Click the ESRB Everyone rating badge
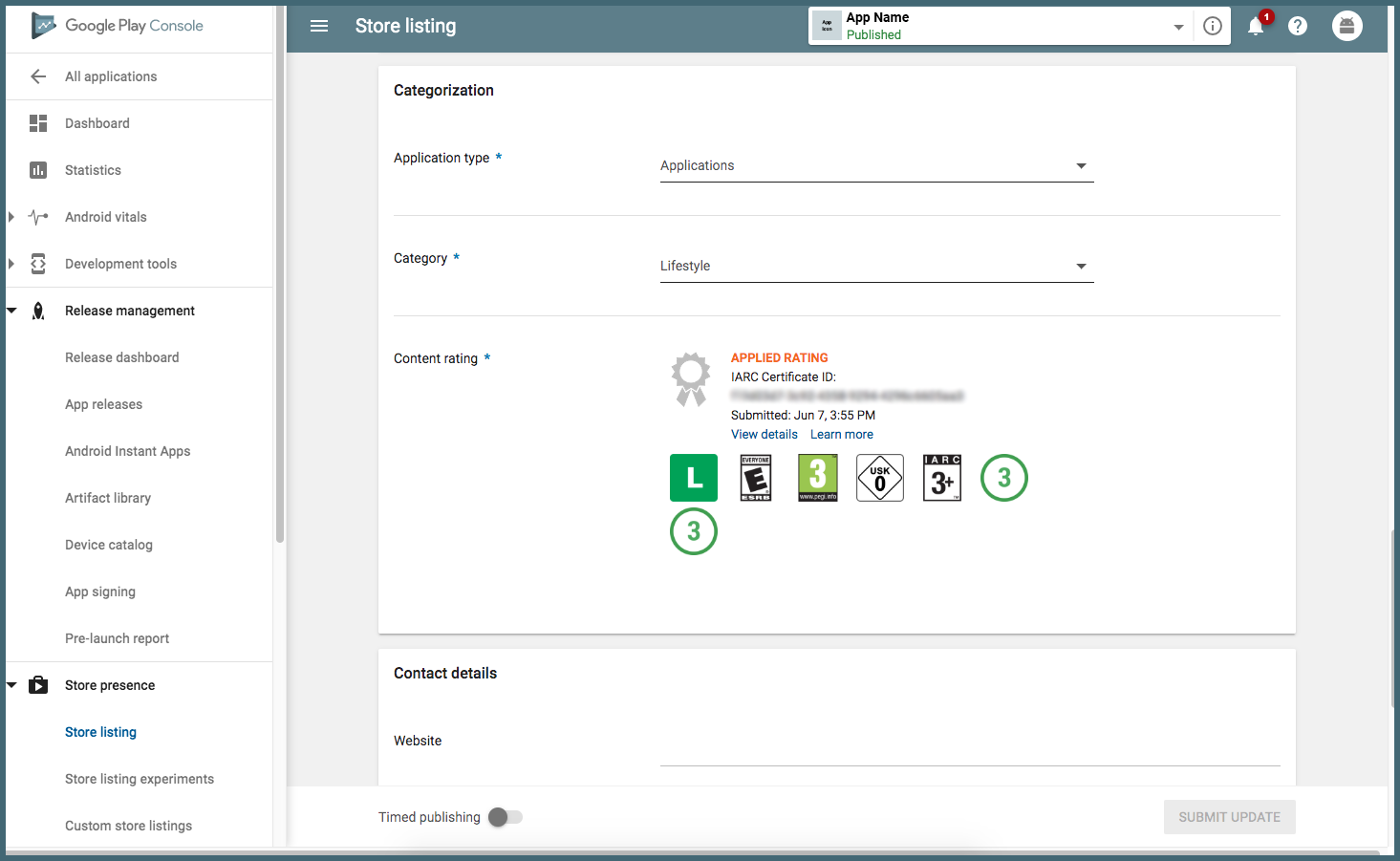 click(756, 478)
